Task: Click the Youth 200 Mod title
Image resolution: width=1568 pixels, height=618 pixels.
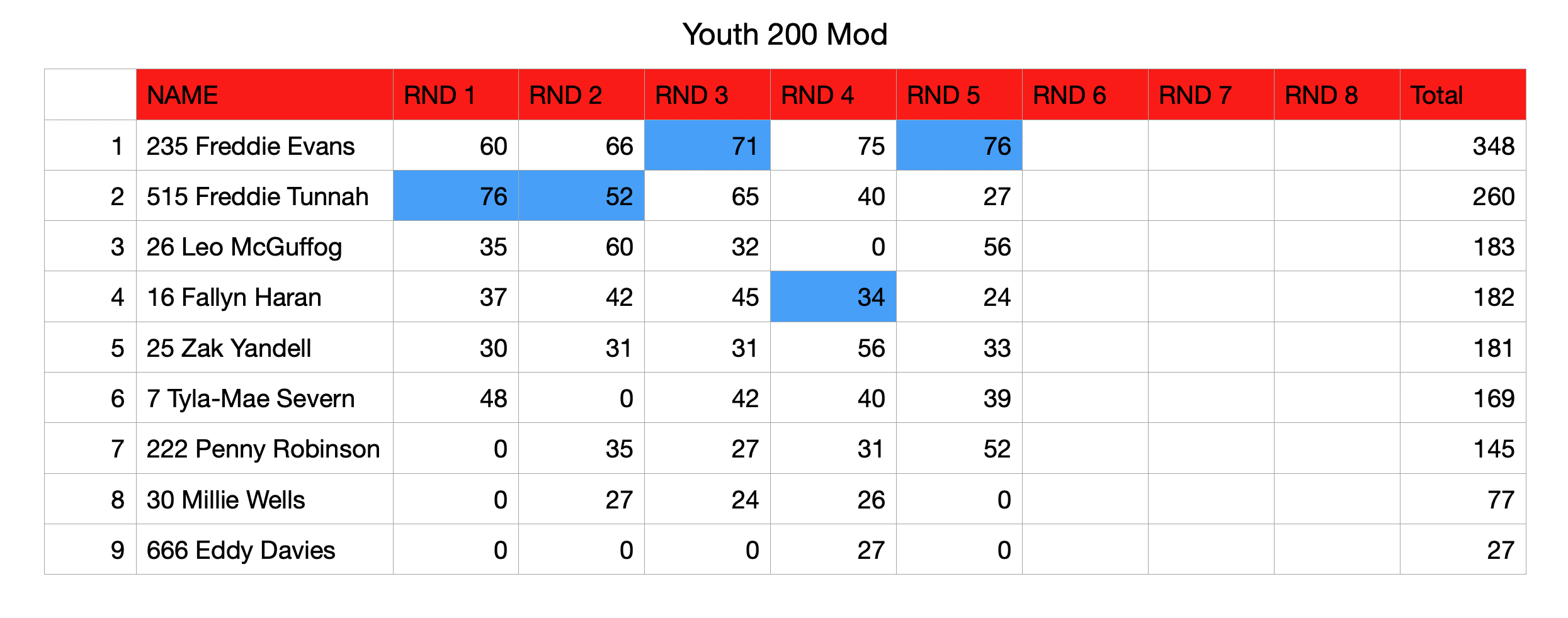Action: pos(785,35)
